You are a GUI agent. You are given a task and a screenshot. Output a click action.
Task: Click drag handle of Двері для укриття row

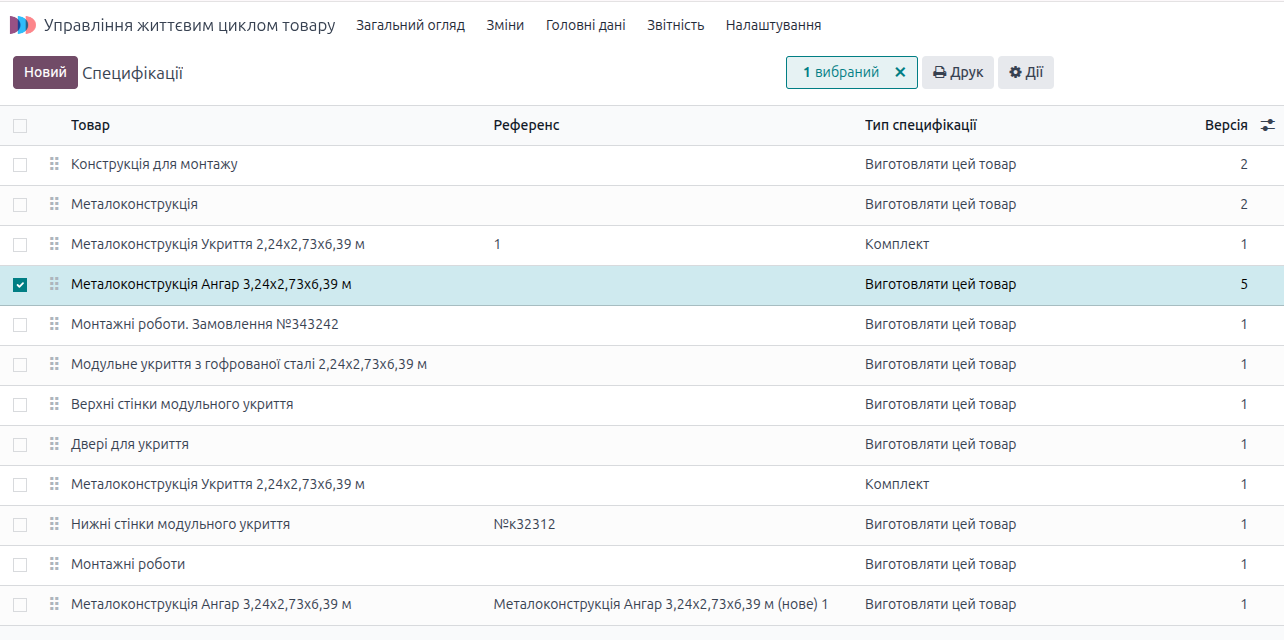click(54, 444)
